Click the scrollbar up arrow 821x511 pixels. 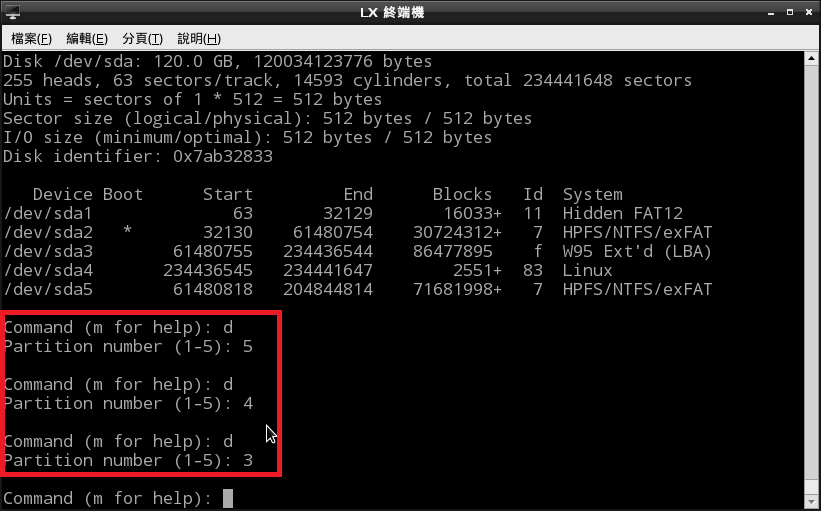pos(812,60)
